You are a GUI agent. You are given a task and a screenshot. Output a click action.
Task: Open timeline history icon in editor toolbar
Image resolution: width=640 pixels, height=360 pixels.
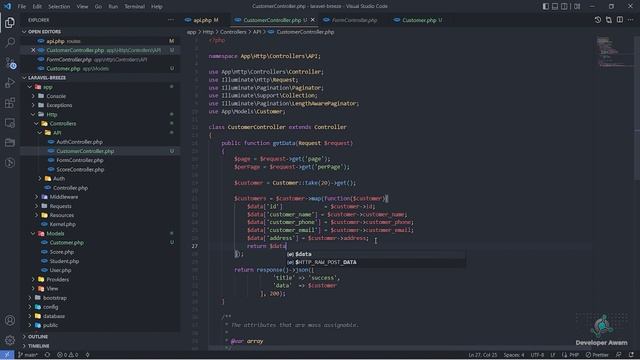[x=598, y=20]
